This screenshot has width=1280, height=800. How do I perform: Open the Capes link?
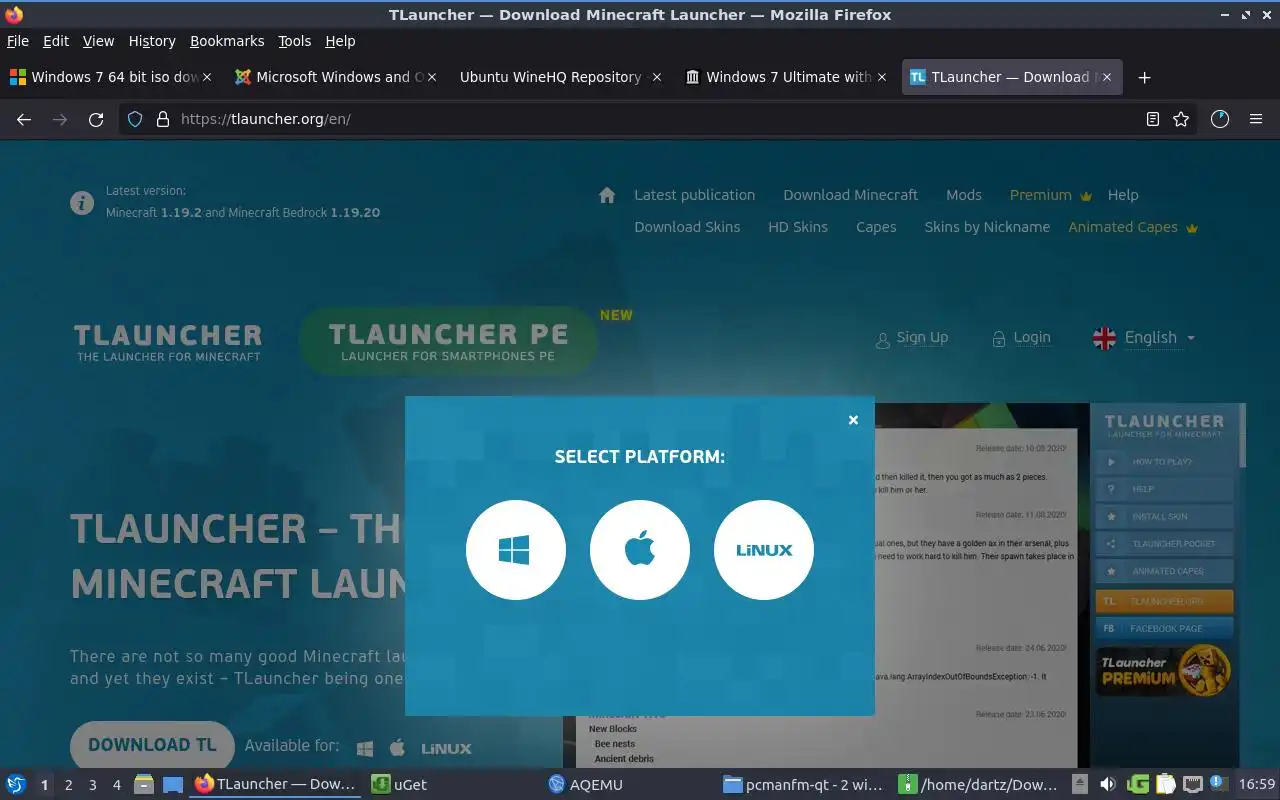point(876,227)
